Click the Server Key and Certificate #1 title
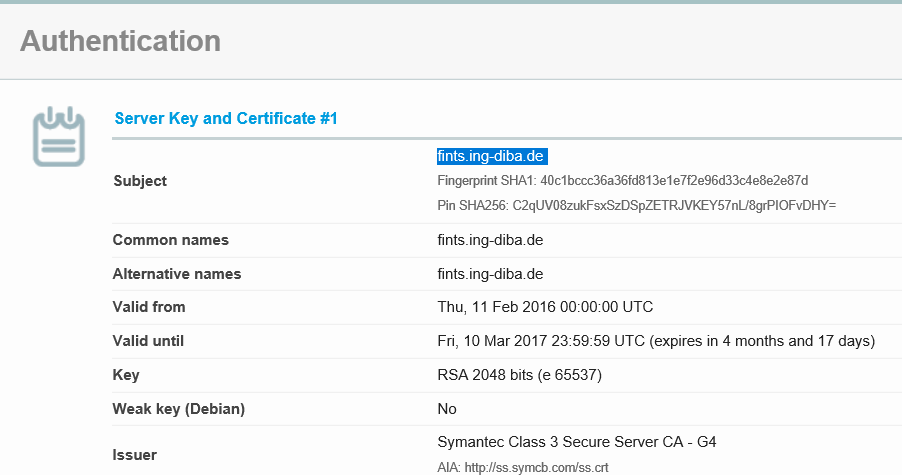Screen dimensions: 902x475 [226, 119]
